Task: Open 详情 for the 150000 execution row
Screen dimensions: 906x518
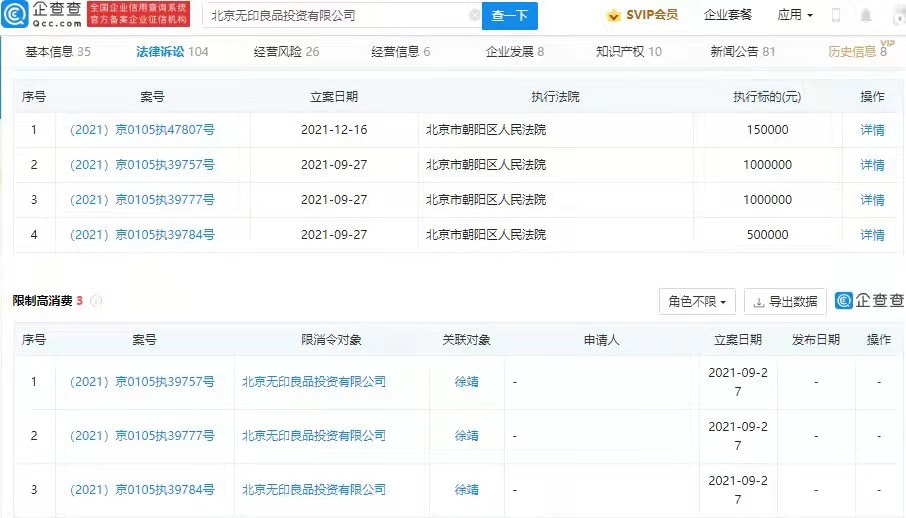Action: (872, 130)
